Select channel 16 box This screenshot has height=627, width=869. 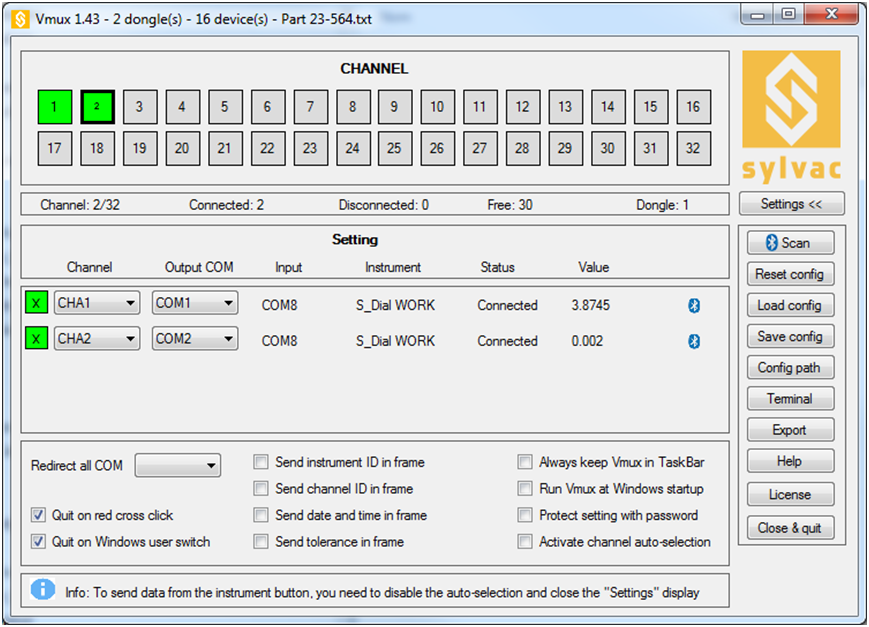(x=694, y=106)
